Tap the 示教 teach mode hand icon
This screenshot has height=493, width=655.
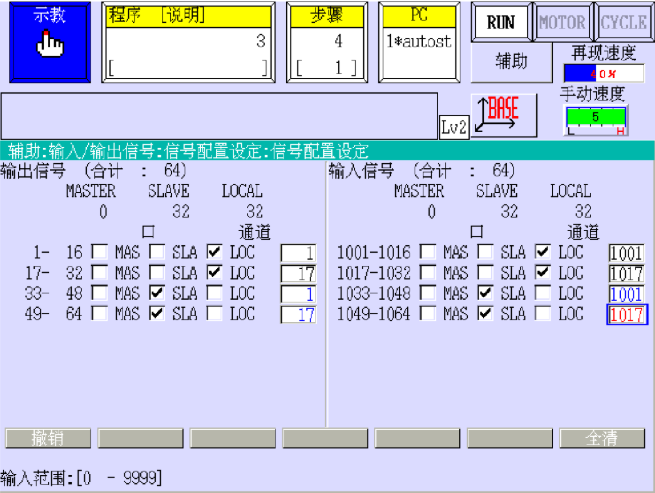coord(50,42)
